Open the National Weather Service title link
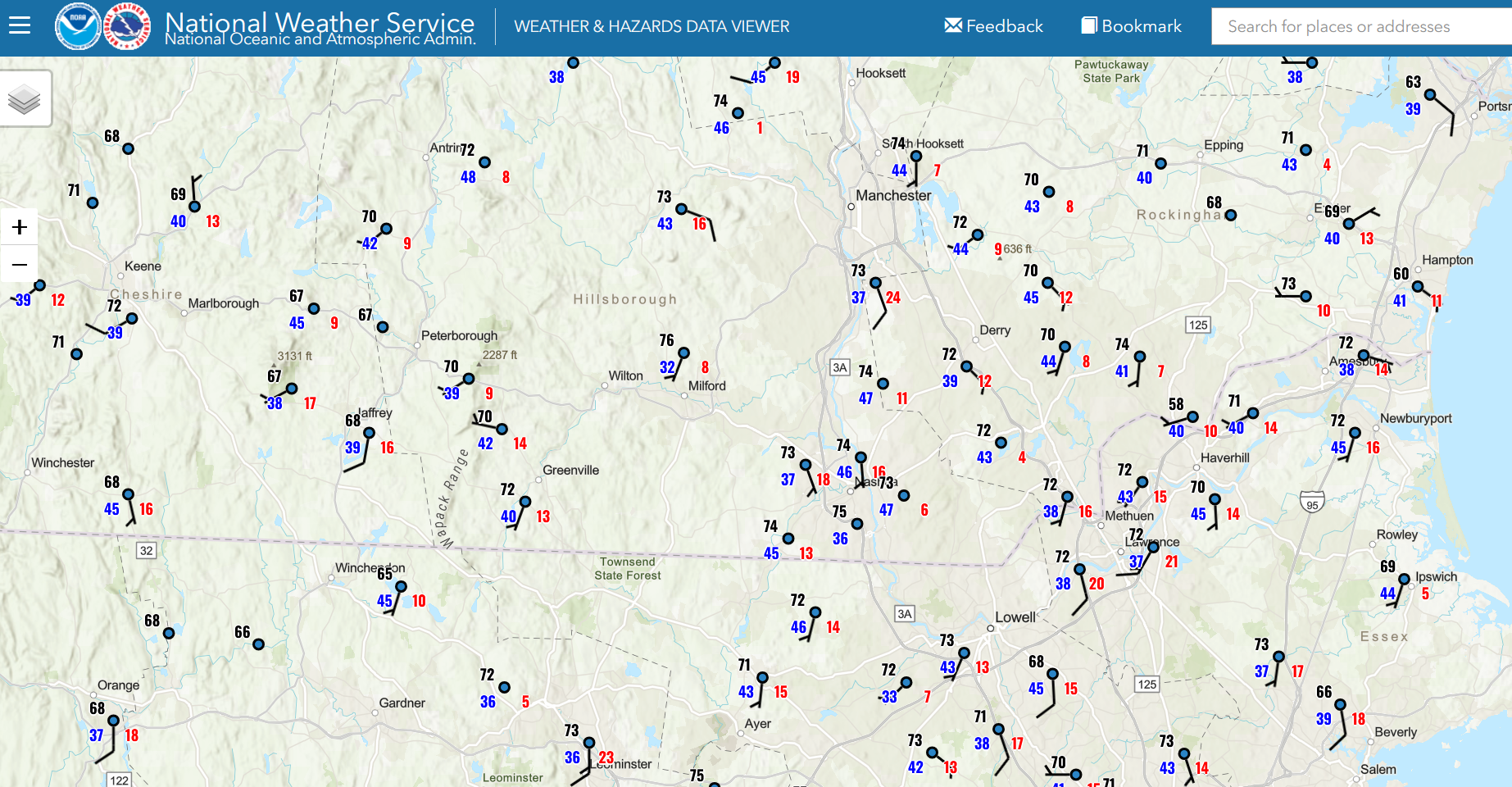Image resolution: width=1512 pixels, height=787 pixels. coord(320,26)
